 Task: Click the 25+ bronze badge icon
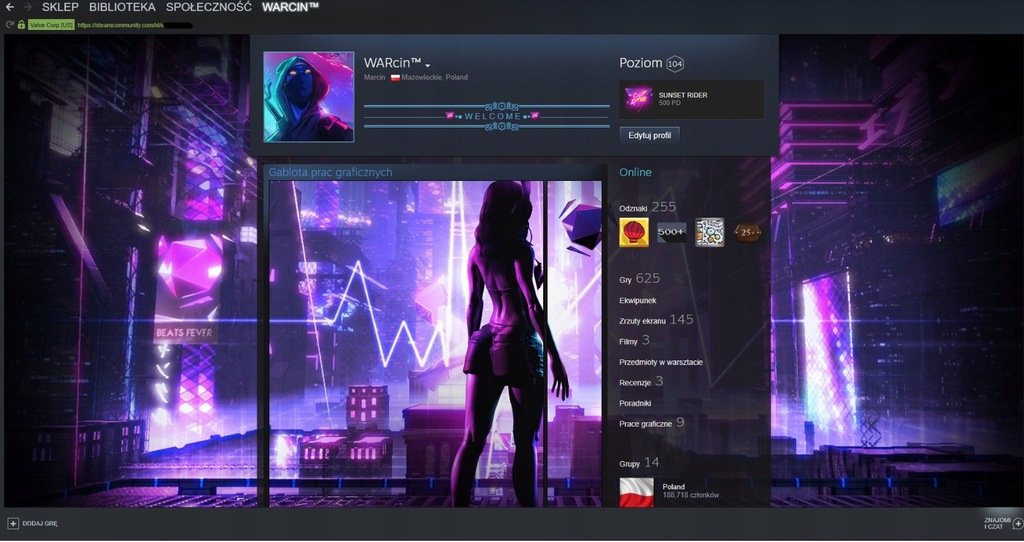(747, 232)
